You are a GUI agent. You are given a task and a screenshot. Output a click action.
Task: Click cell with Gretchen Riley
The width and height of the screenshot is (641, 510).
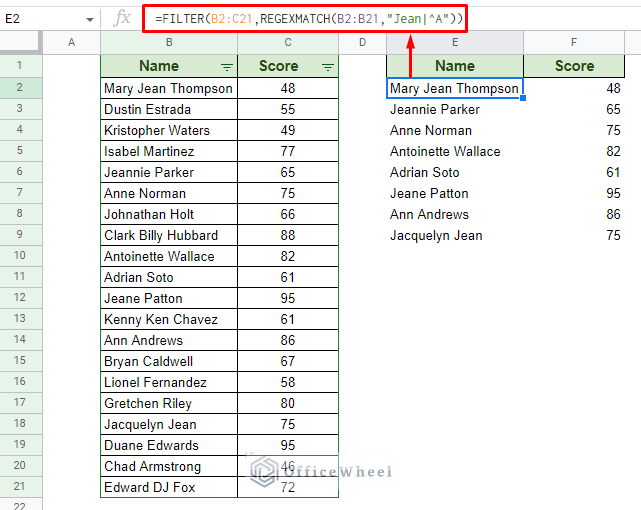(169, 403)
